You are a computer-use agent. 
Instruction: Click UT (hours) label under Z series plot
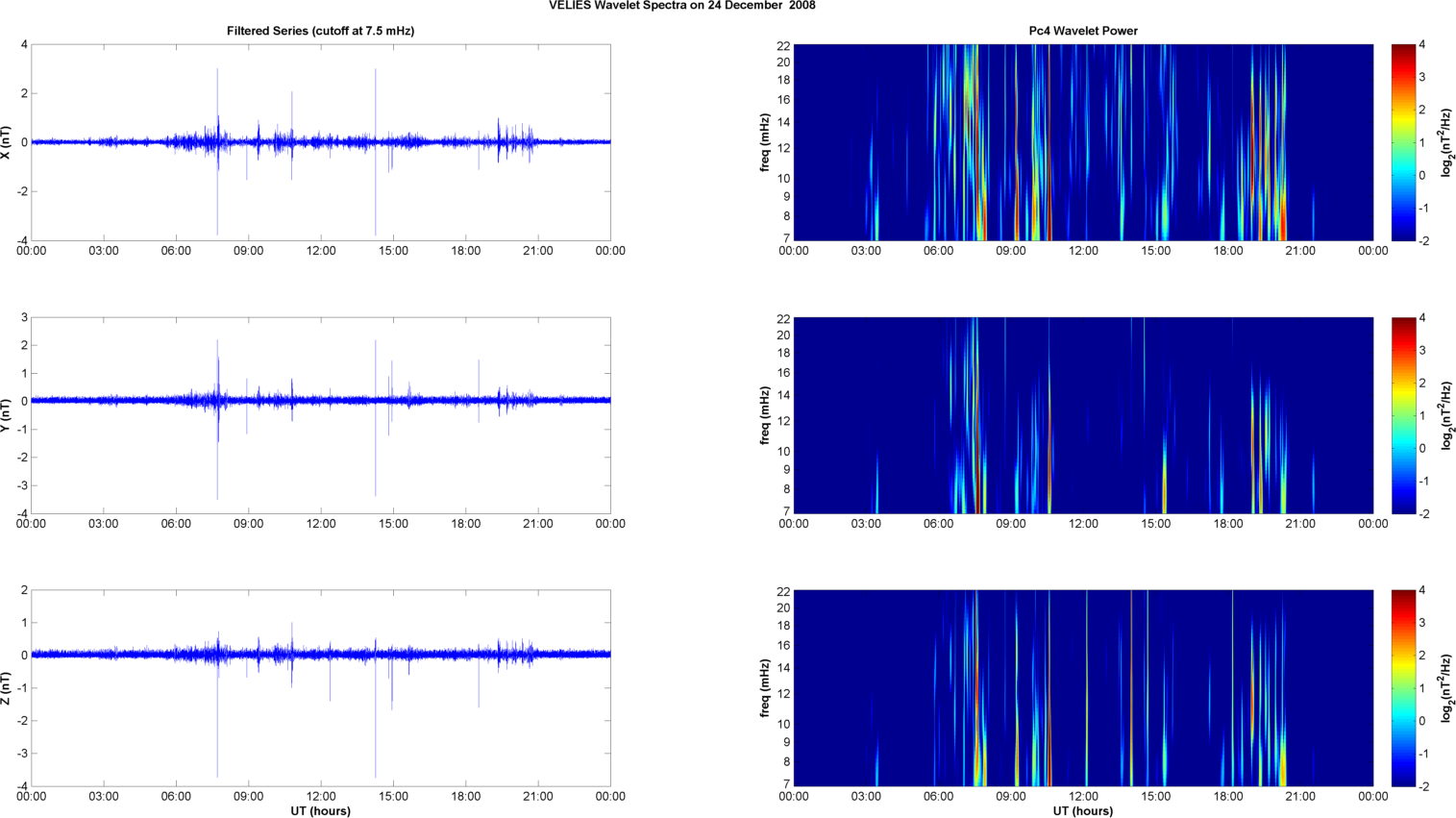320,810
